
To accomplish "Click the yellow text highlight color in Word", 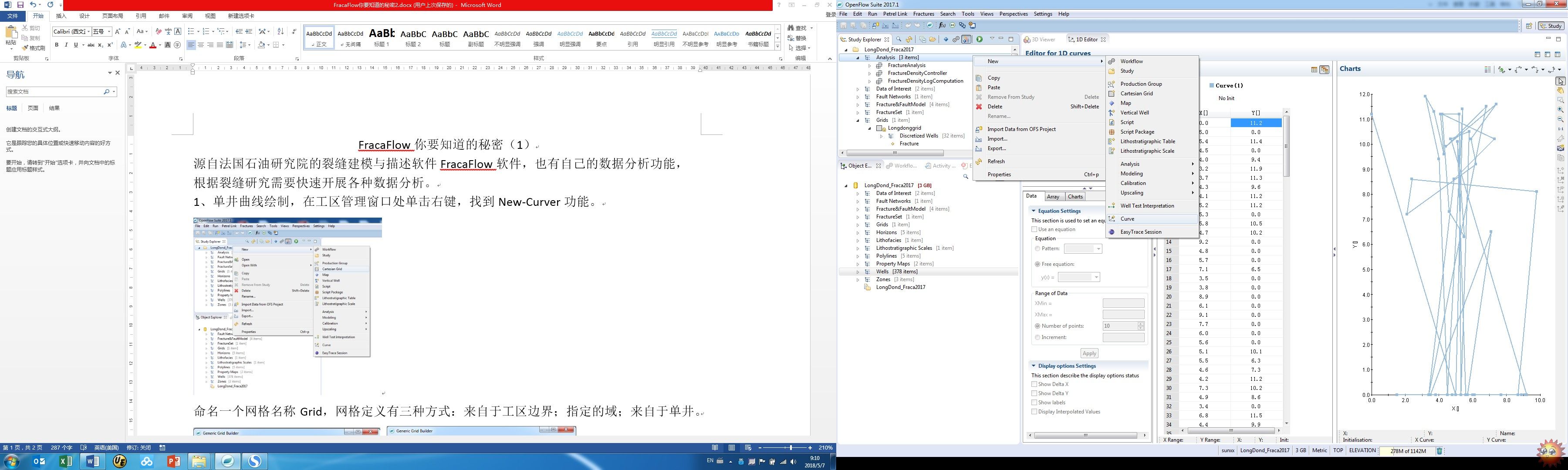I will point(138,45).
